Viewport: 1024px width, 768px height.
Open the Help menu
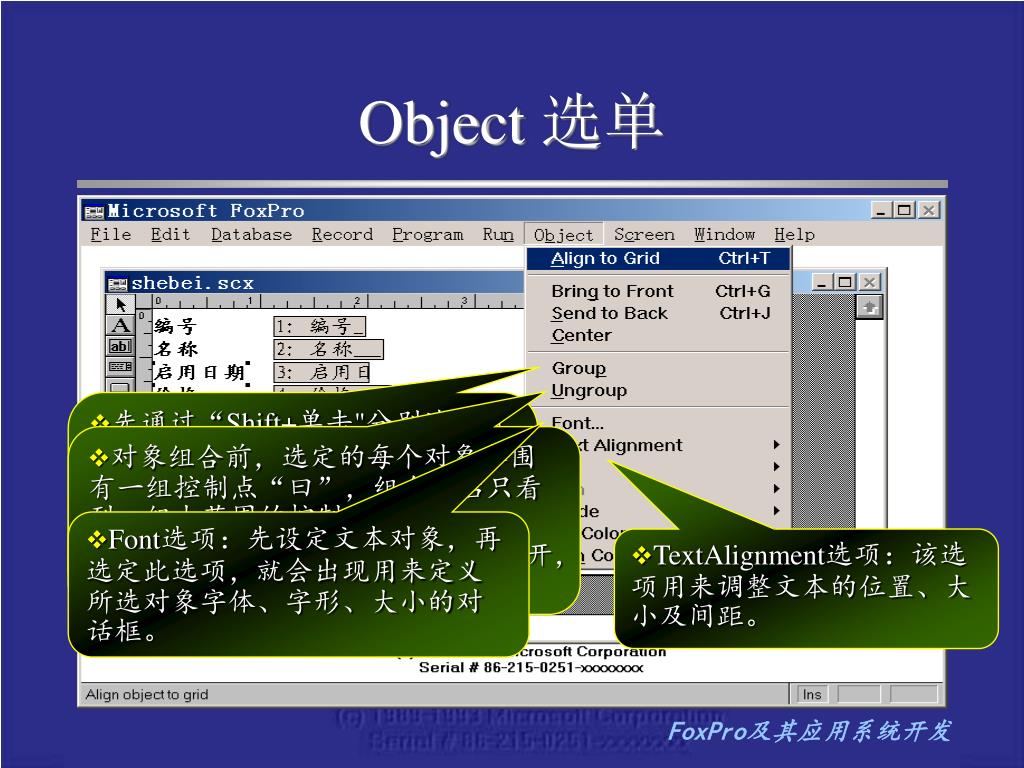pyautogui.click(x=794, y=234)
